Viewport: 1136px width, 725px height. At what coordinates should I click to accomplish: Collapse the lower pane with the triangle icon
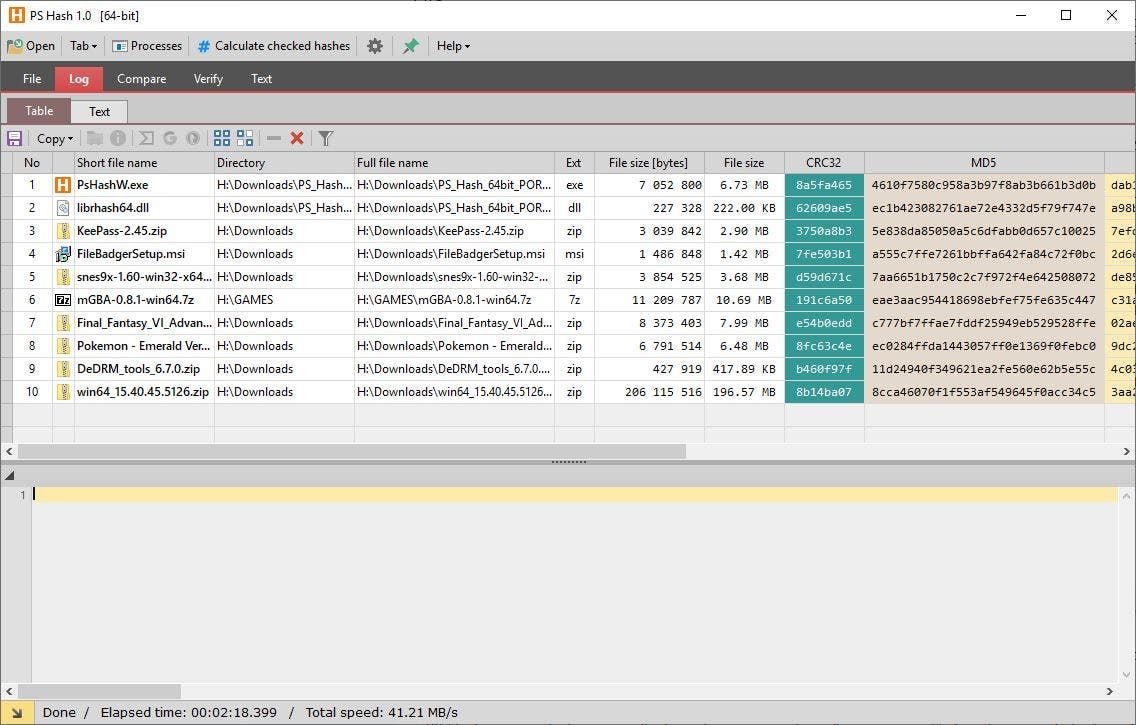click(x=9, y=475)
